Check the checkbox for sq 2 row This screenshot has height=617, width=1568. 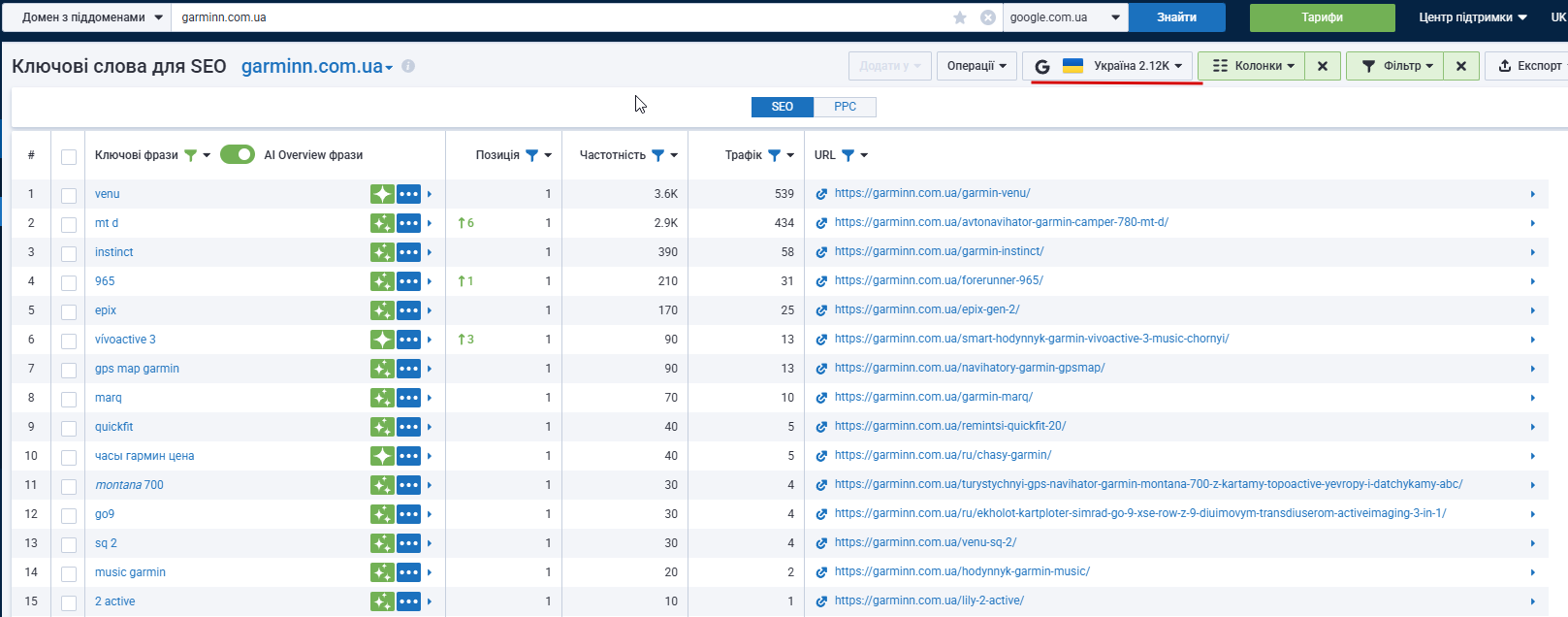coord(69,545)
